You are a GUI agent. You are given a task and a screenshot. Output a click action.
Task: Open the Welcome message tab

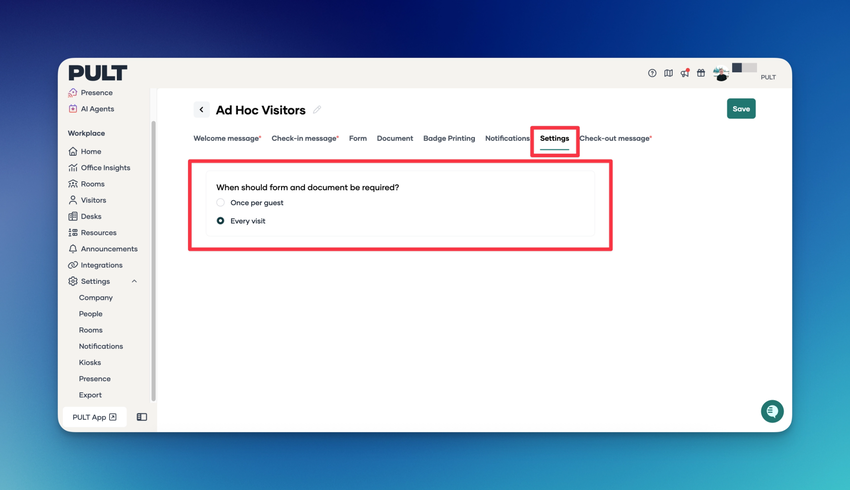pyautogui.click(x=226, y=139)
